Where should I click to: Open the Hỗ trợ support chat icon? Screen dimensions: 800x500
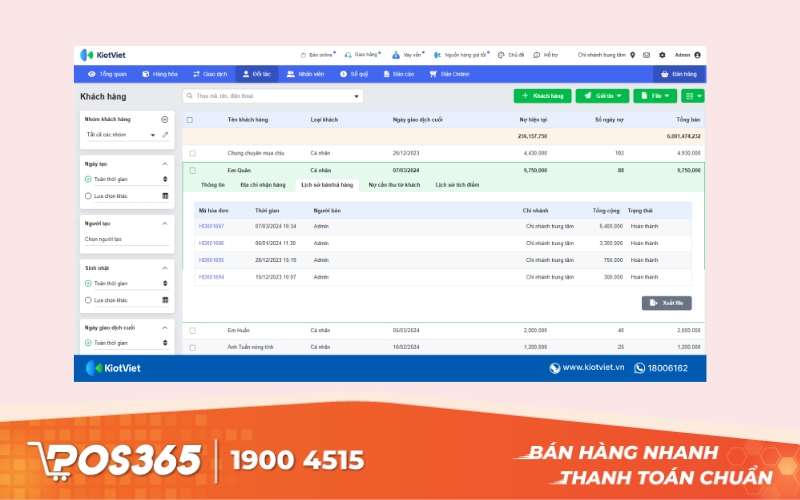537,55
